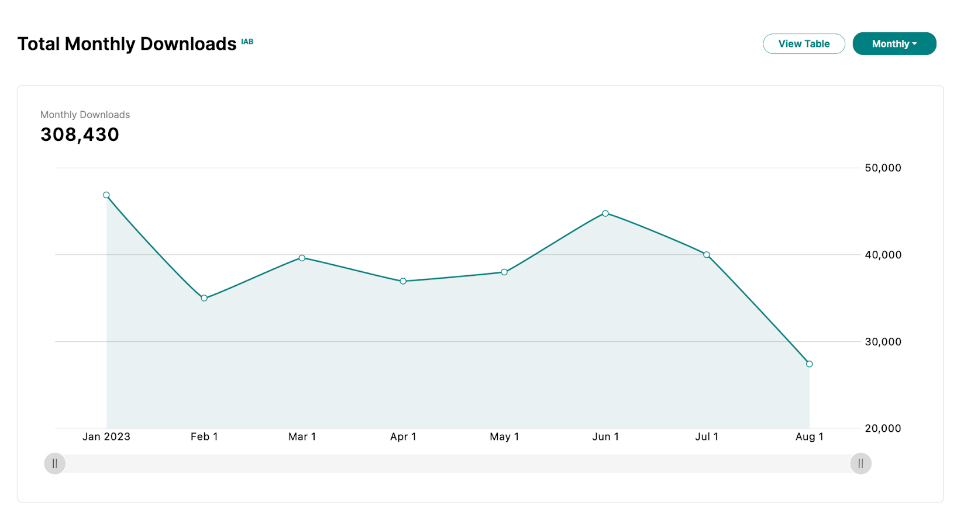Click the View Table button
965x529 pixels.
pos(803,44)
